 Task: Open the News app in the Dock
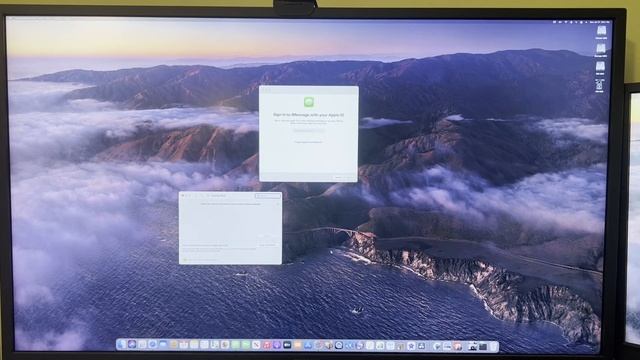click(256, 345)
